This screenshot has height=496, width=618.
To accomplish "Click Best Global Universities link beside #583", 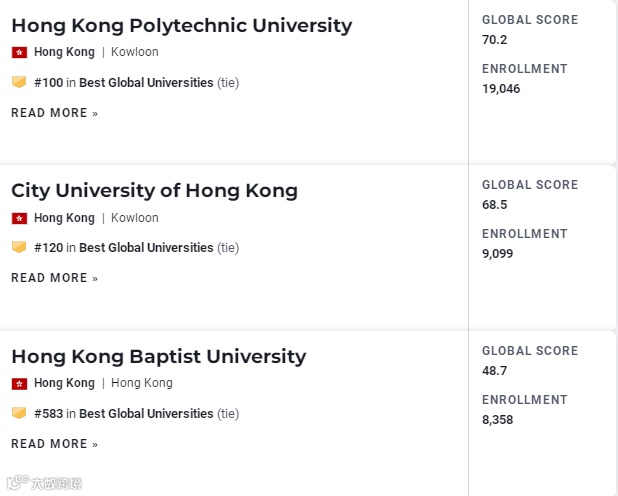I will 146,414.
